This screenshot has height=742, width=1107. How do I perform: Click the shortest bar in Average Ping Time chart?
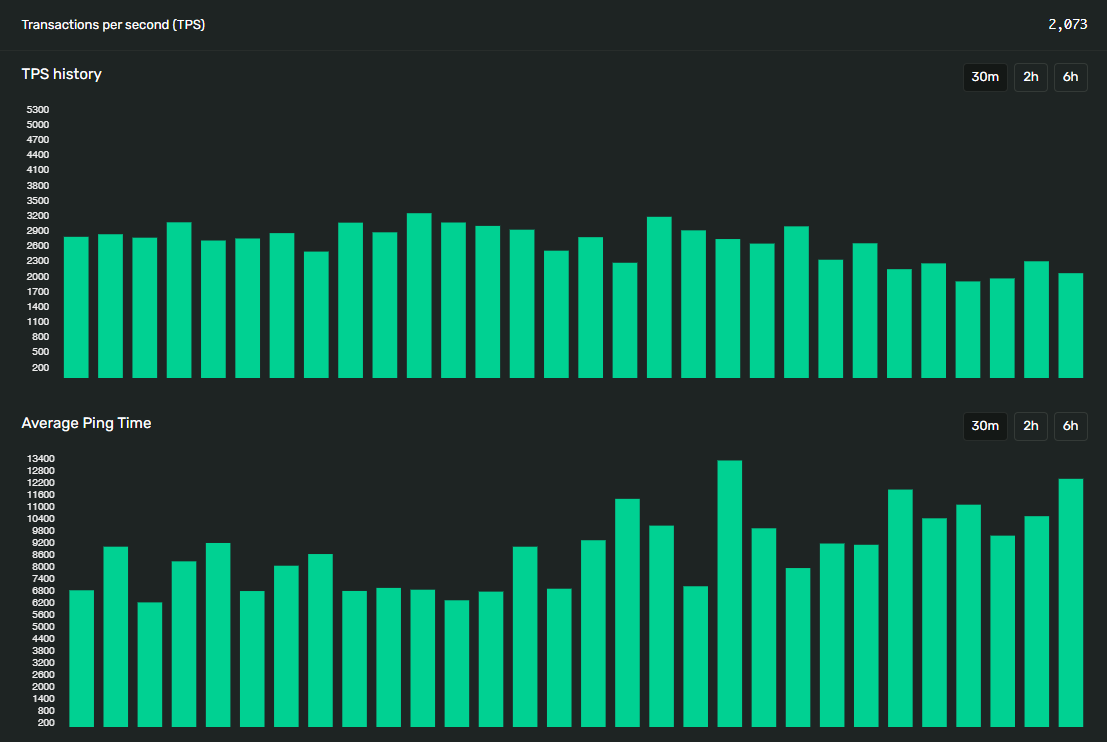coord(150,664)
